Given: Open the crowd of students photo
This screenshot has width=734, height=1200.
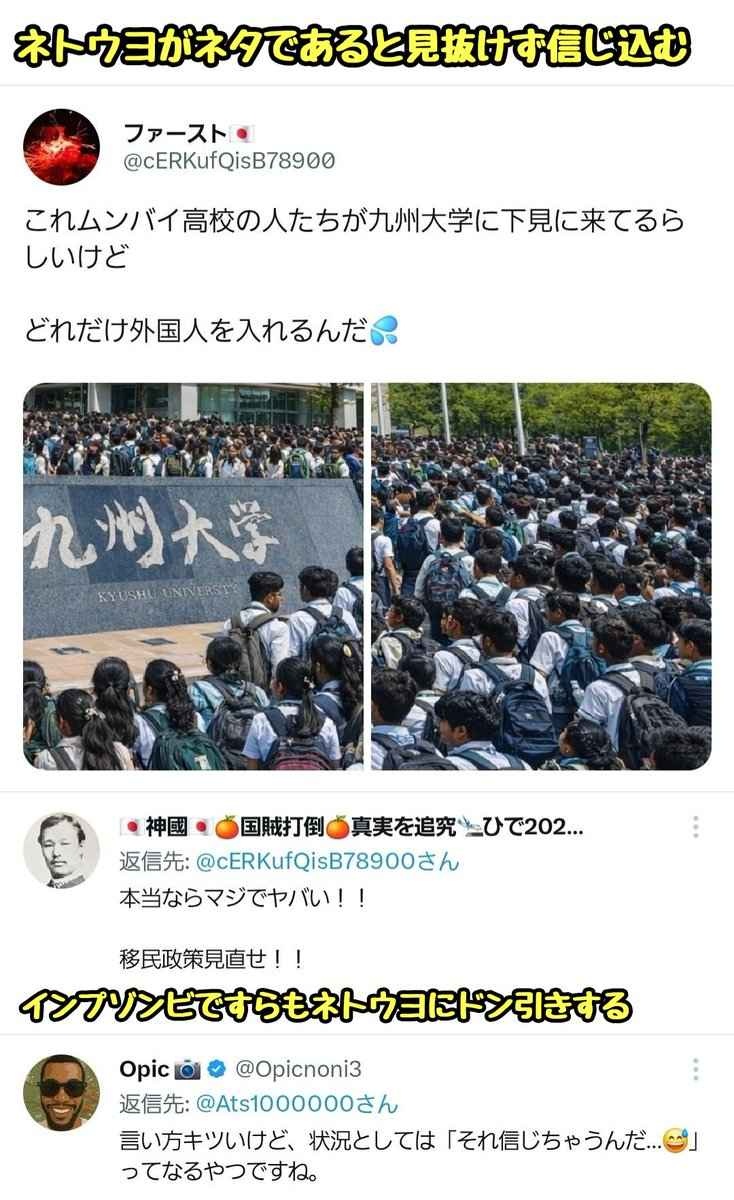Looking at the screenshot, I should click(542, 576).
